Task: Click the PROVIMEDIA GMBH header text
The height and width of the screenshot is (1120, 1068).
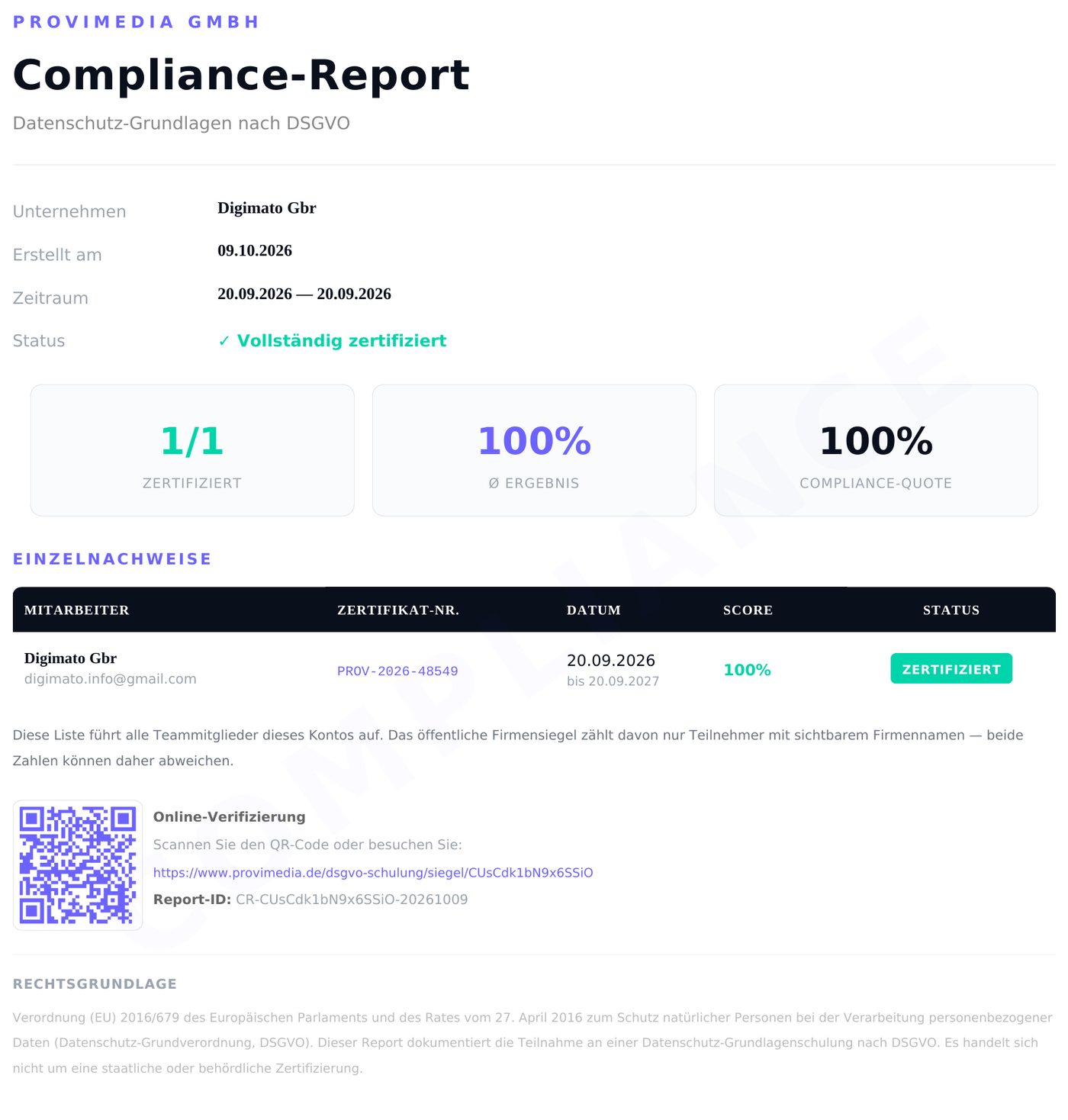Action: 136,22
